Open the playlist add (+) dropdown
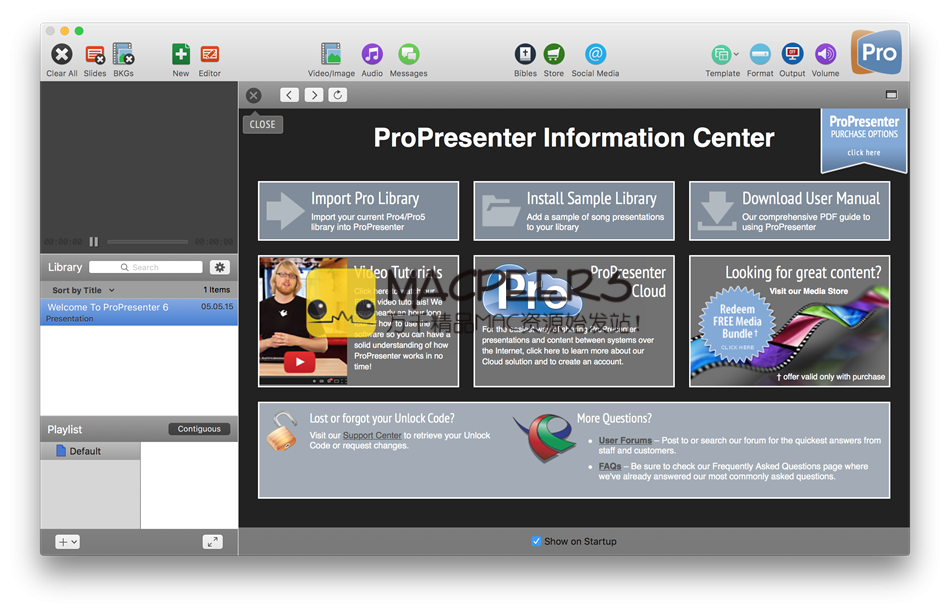Viewport: 950px width, 612px height. click(x=67, y=542)
